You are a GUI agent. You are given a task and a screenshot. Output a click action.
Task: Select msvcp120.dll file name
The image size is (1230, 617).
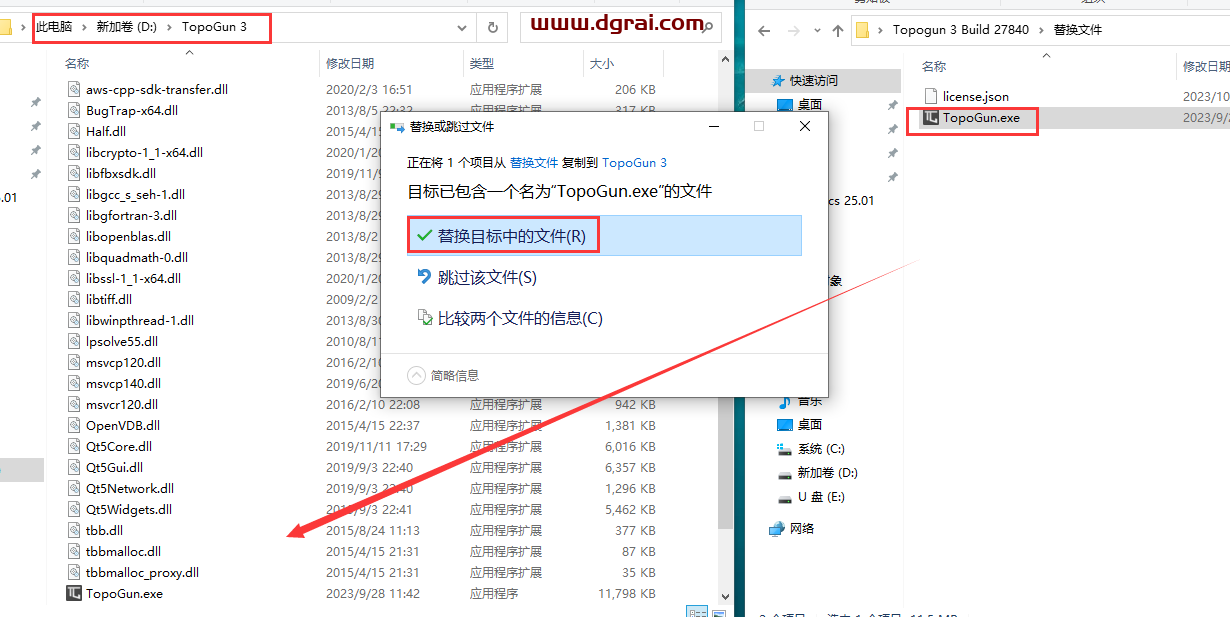123,362
